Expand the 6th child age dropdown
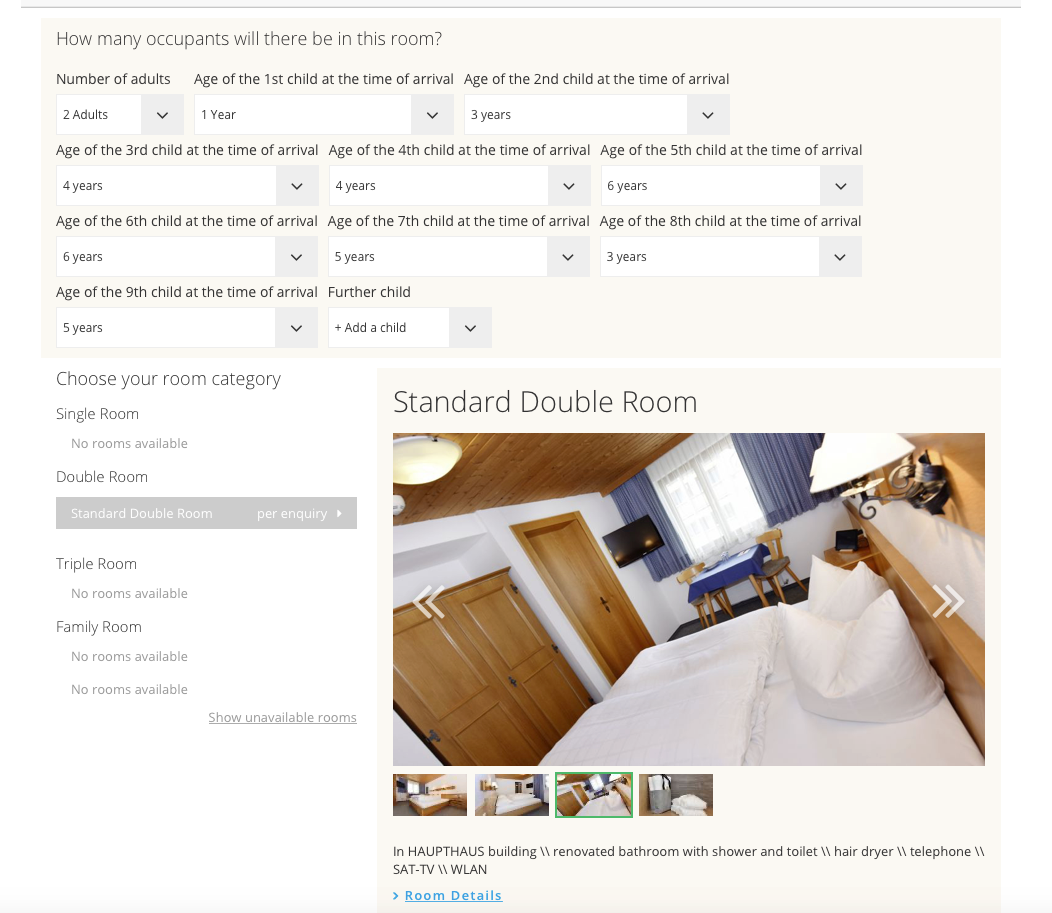This screenshot has height=913, width=1052. tap(187, 257)
